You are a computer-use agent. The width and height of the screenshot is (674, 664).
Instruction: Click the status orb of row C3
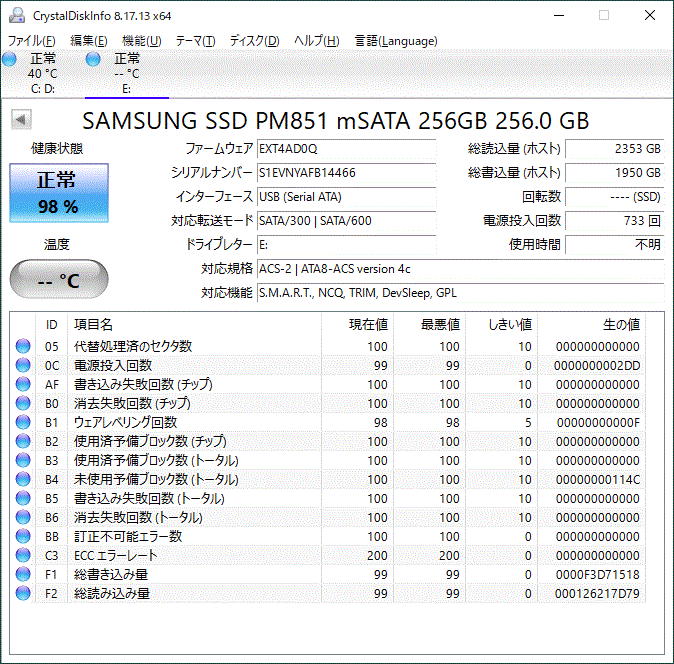[23, 555]
